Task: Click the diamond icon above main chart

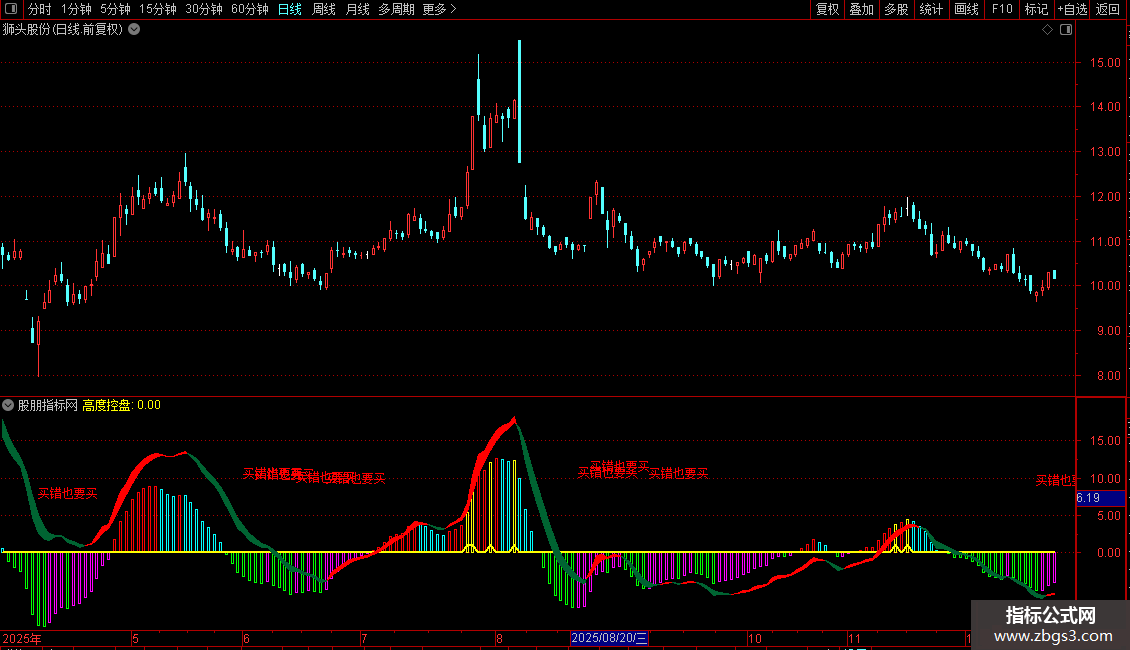Action: (1047, 30)
